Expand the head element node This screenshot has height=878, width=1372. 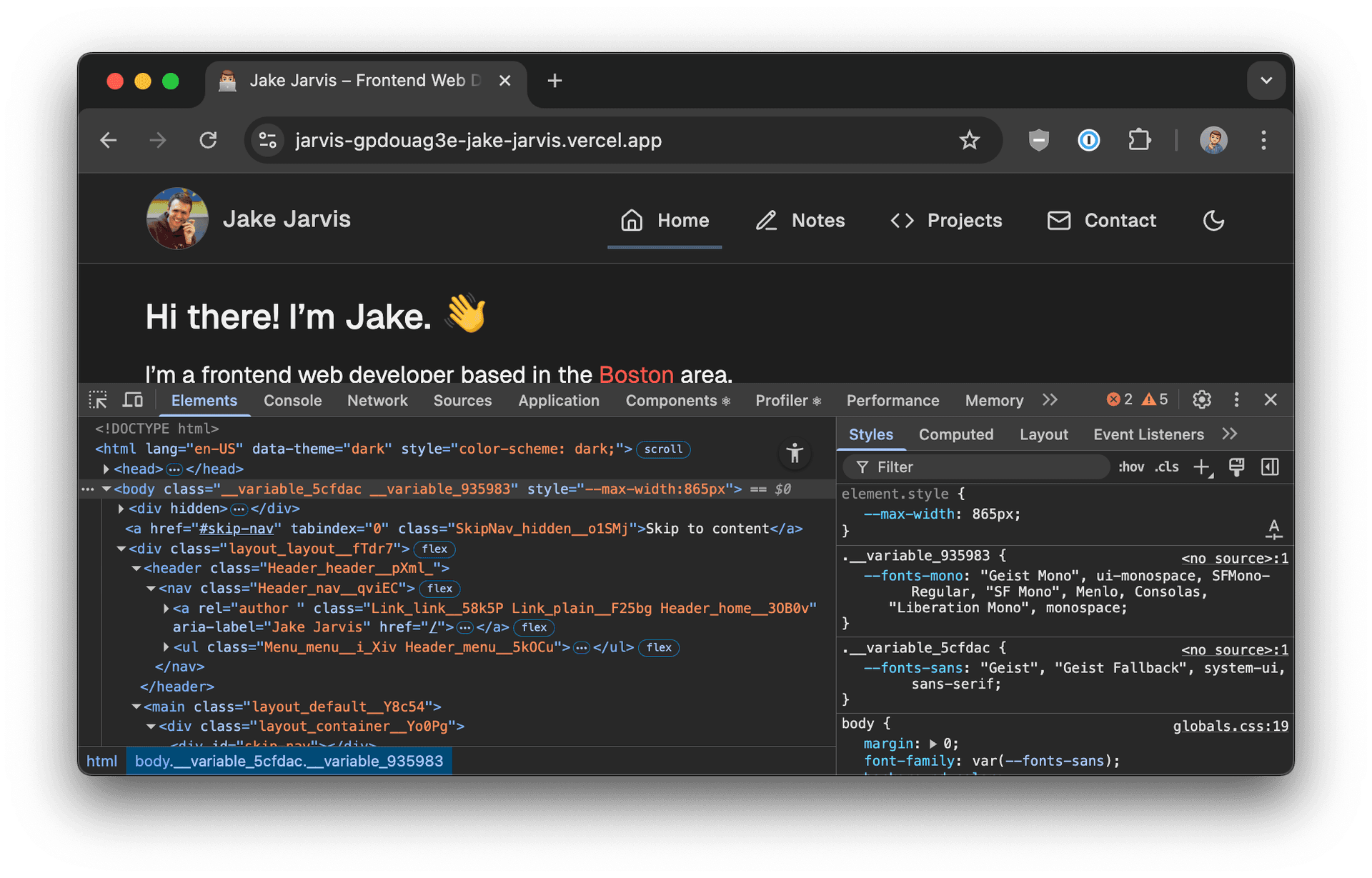(x=106, y=469)
